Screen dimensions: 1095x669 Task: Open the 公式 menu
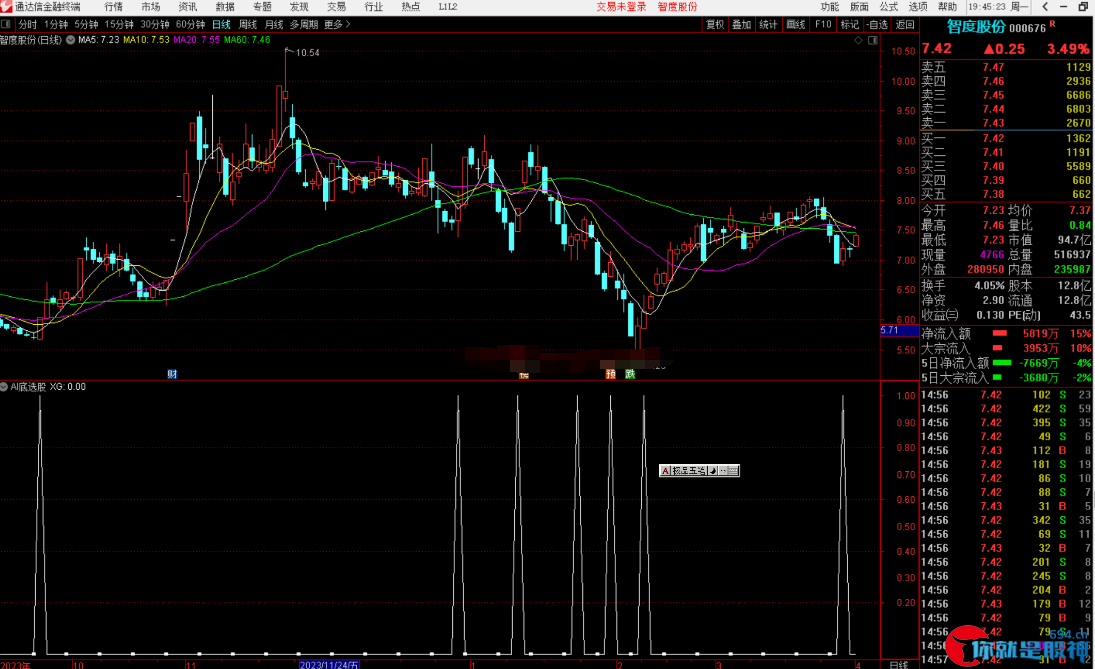[888, 6]
